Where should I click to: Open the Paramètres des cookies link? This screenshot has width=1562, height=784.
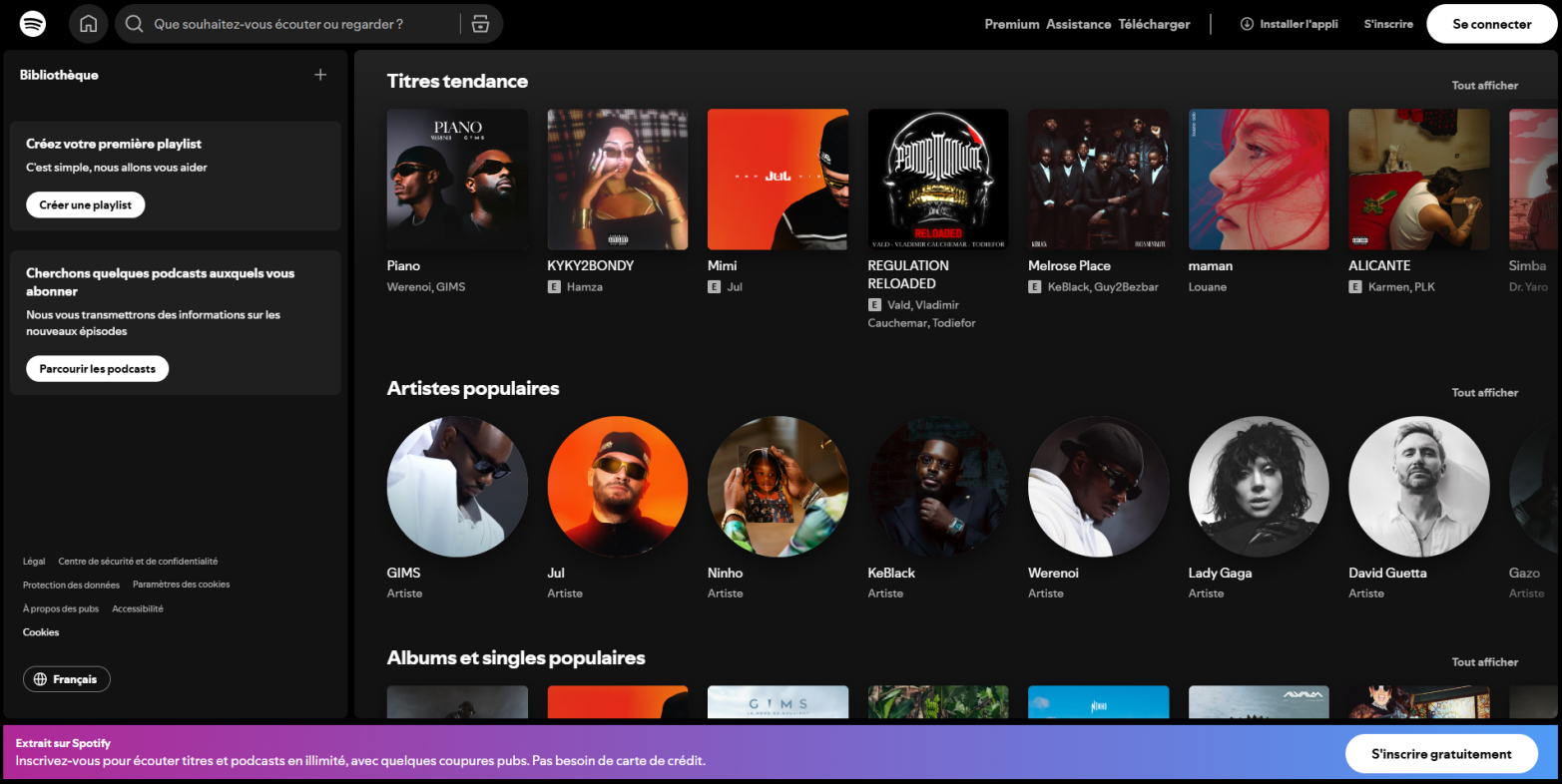pyautogui.click(x=181, y=585)
